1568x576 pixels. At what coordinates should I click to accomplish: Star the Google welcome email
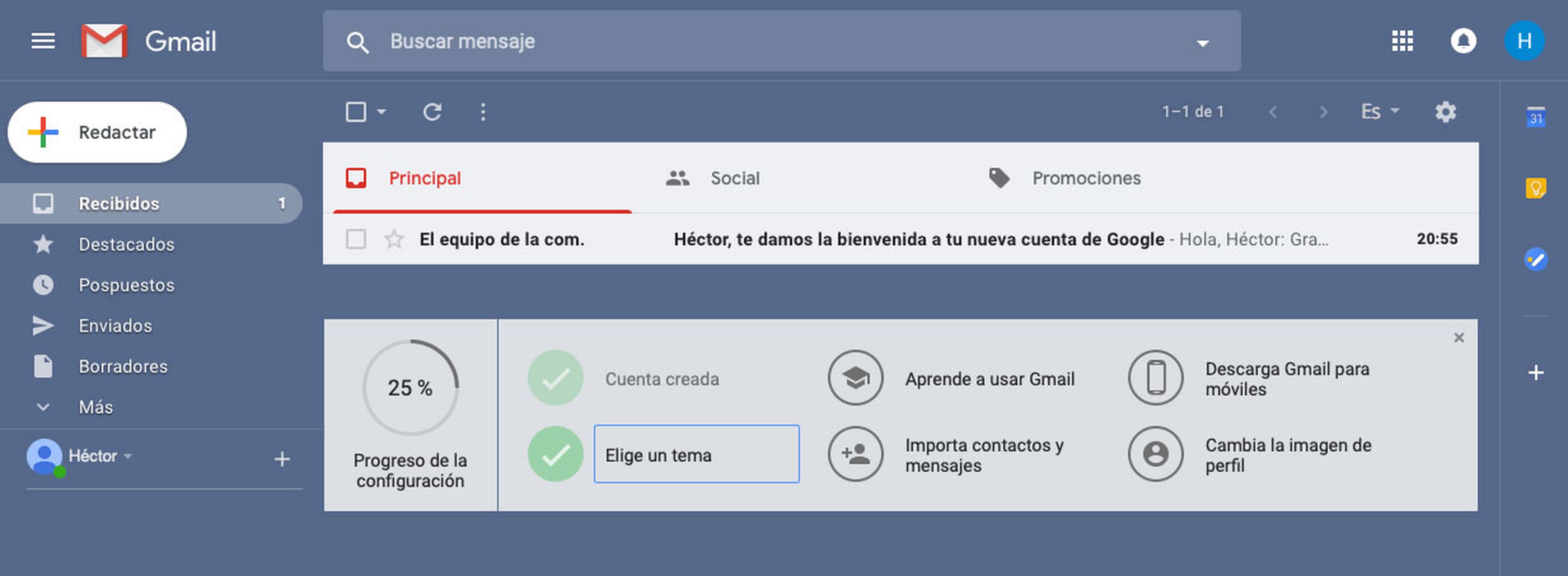pyautogui.click(x=394, y=239)
